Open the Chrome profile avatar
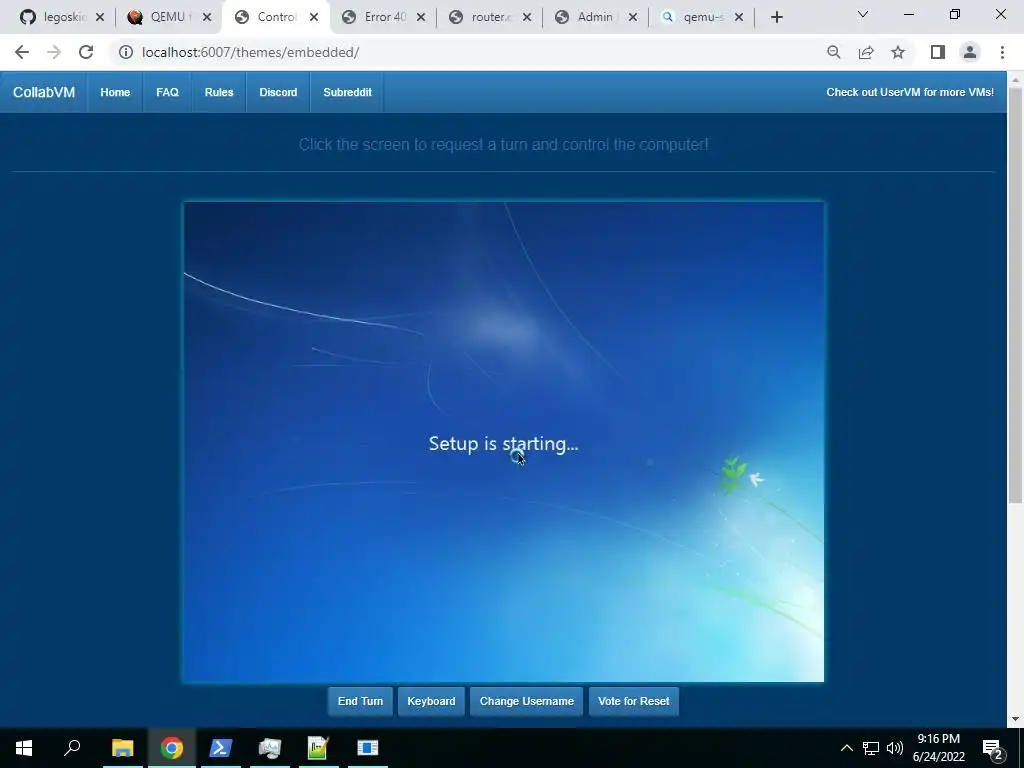1024x768 pixels. 970,52
